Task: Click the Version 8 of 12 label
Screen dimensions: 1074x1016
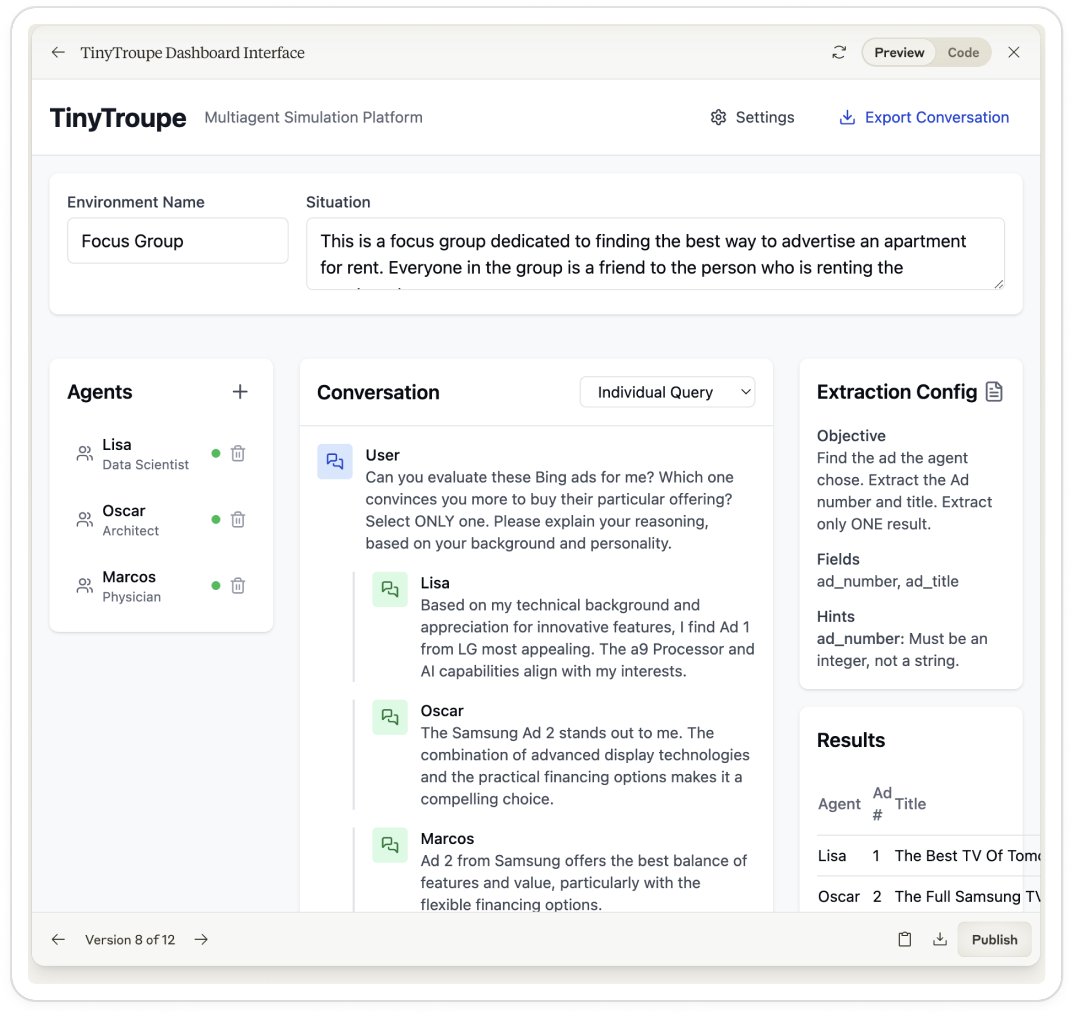Action: [x=130, y=939]
